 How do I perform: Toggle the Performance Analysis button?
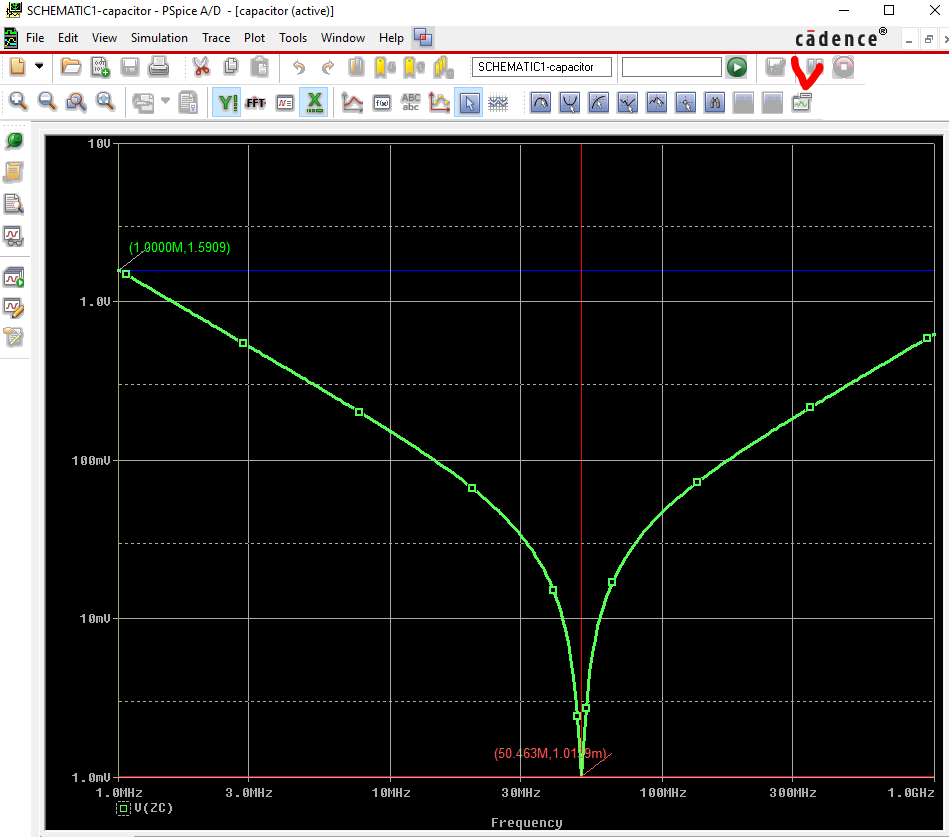click(285, 102)
